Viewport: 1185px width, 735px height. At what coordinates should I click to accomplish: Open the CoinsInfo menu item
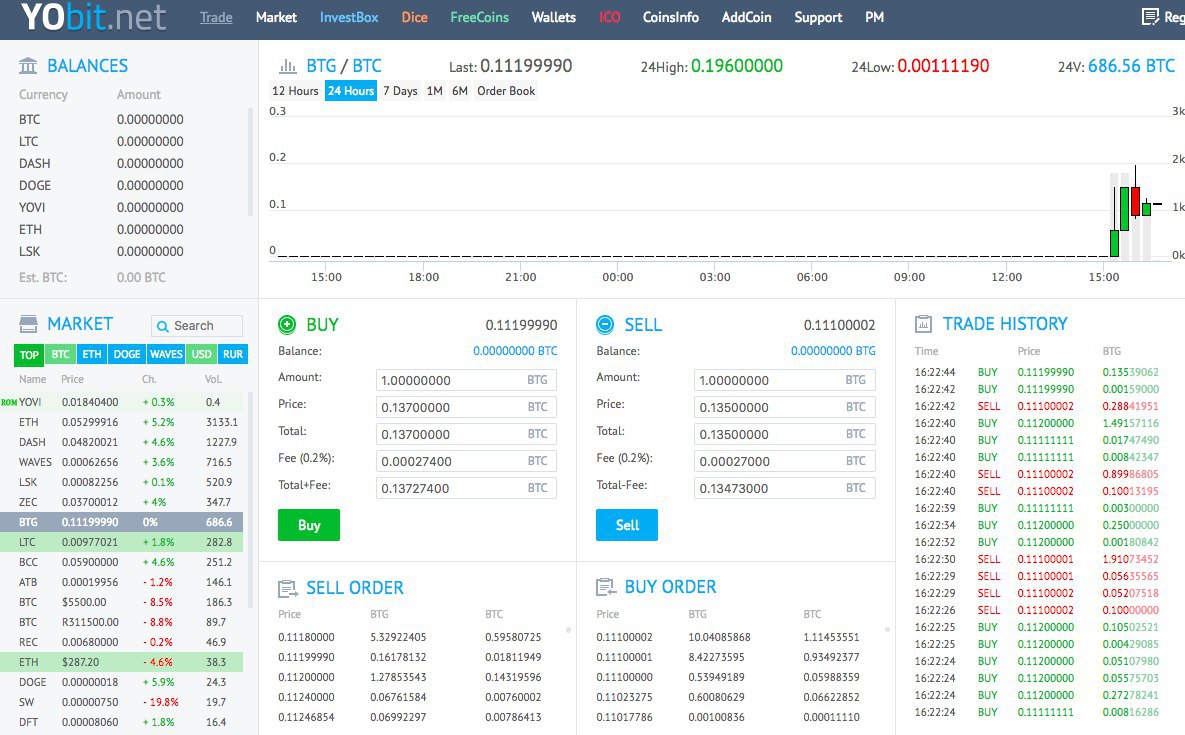click(670, 17)
